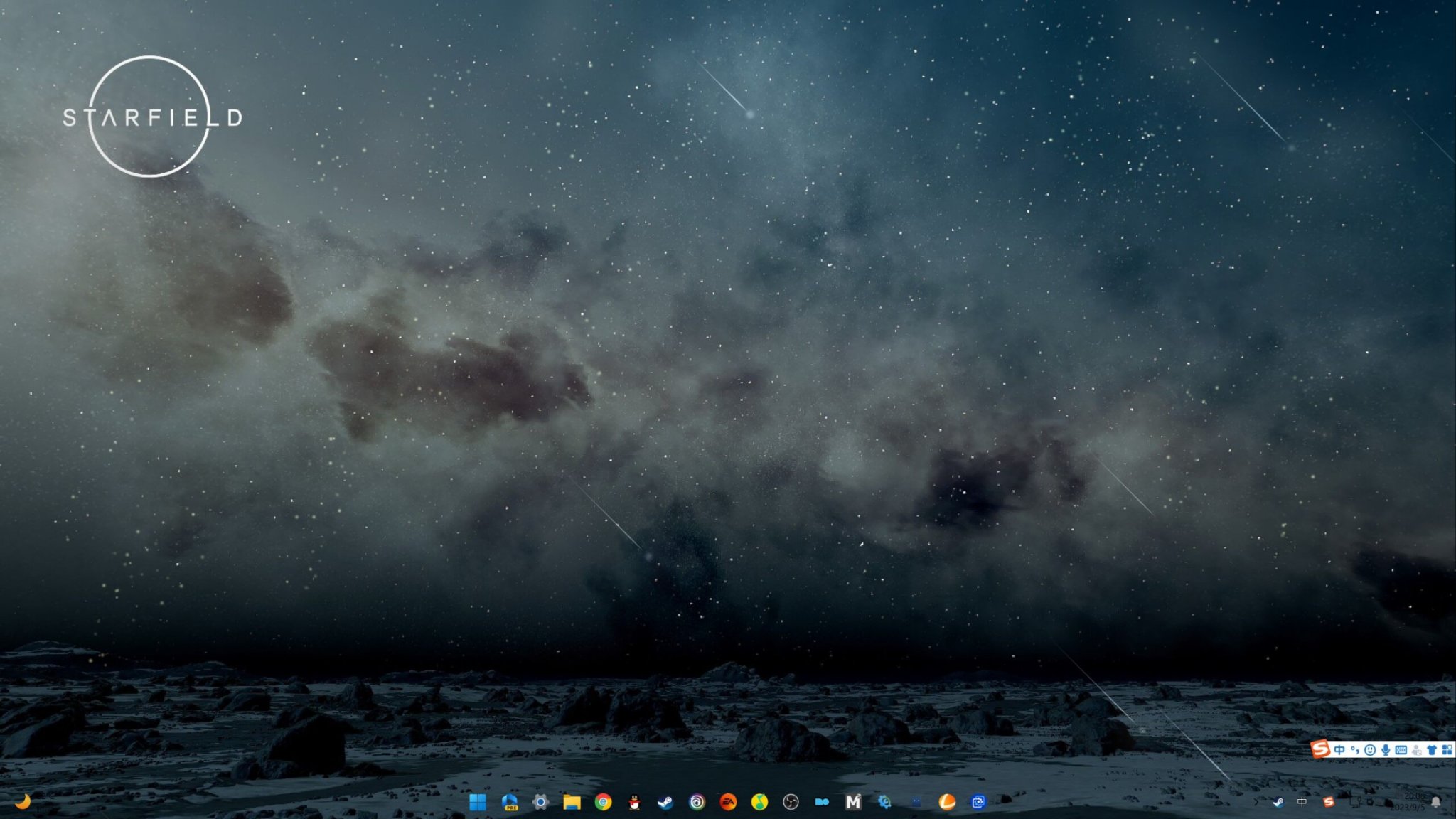The width and height of the screenshot is (1456, 819).
Task: Click Sogou voice input microphone
Action: coord(1386,749)
